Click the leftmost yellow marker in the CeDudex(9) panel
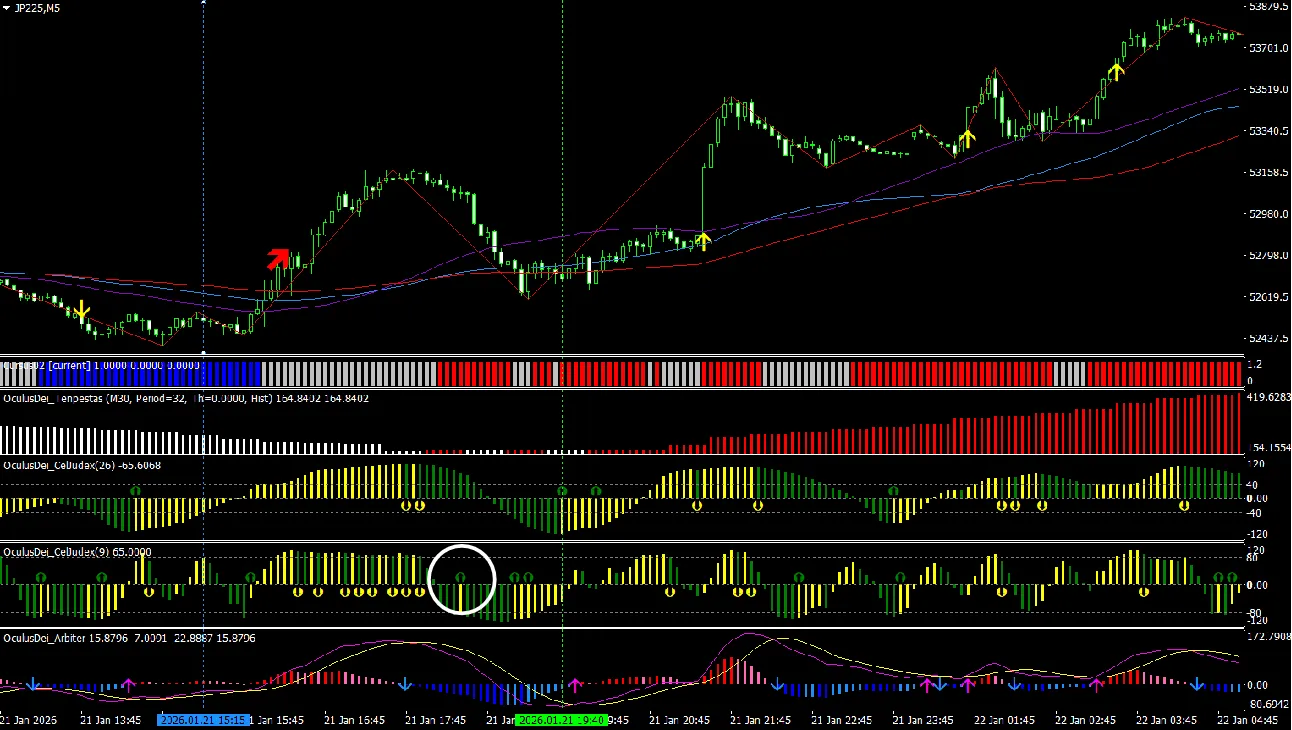Viewport: 1292px width, 730px height. tap(149, 592)
